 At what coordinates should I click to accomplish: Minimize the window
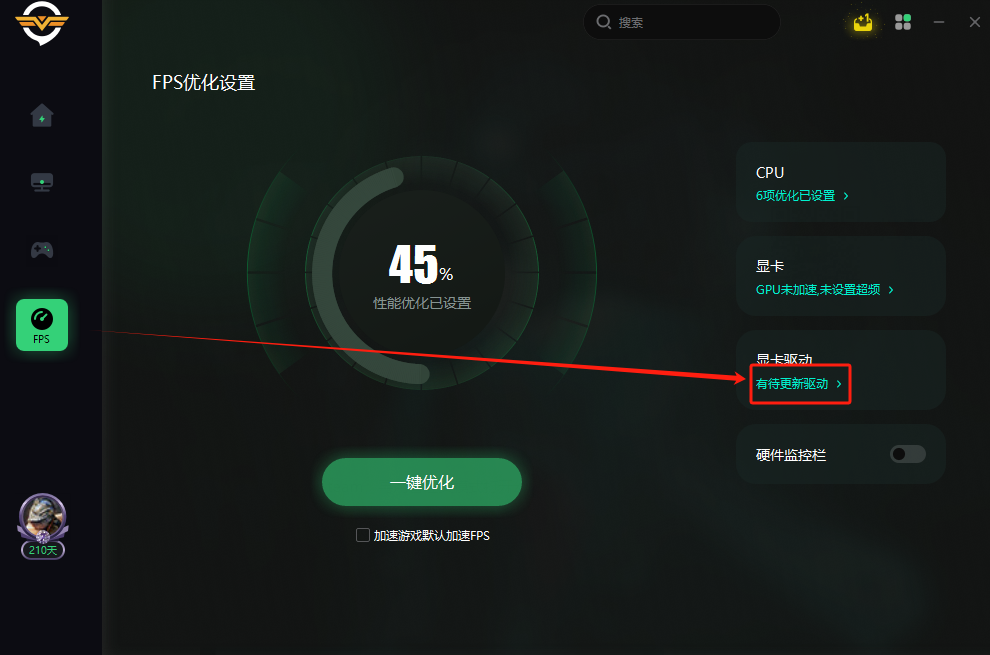click(939, 22)
